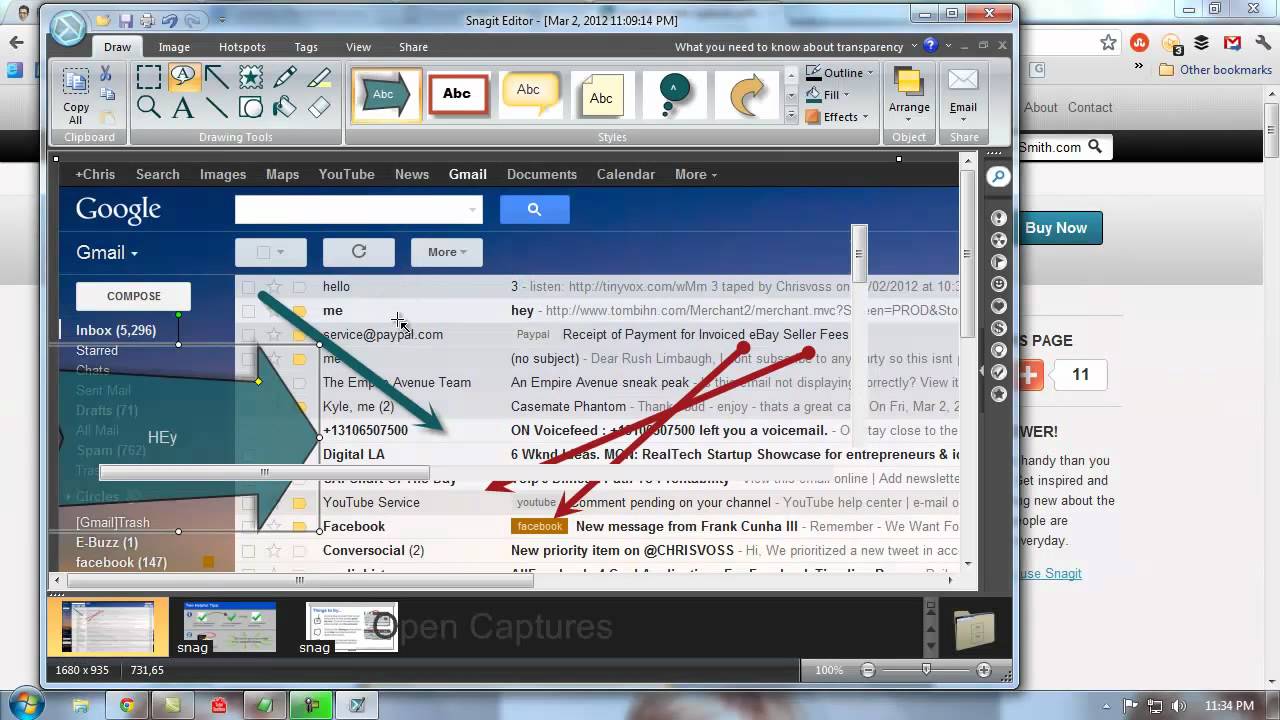
Task: Choose the red bordered Abc style
Action: click(x=457, y=94)
